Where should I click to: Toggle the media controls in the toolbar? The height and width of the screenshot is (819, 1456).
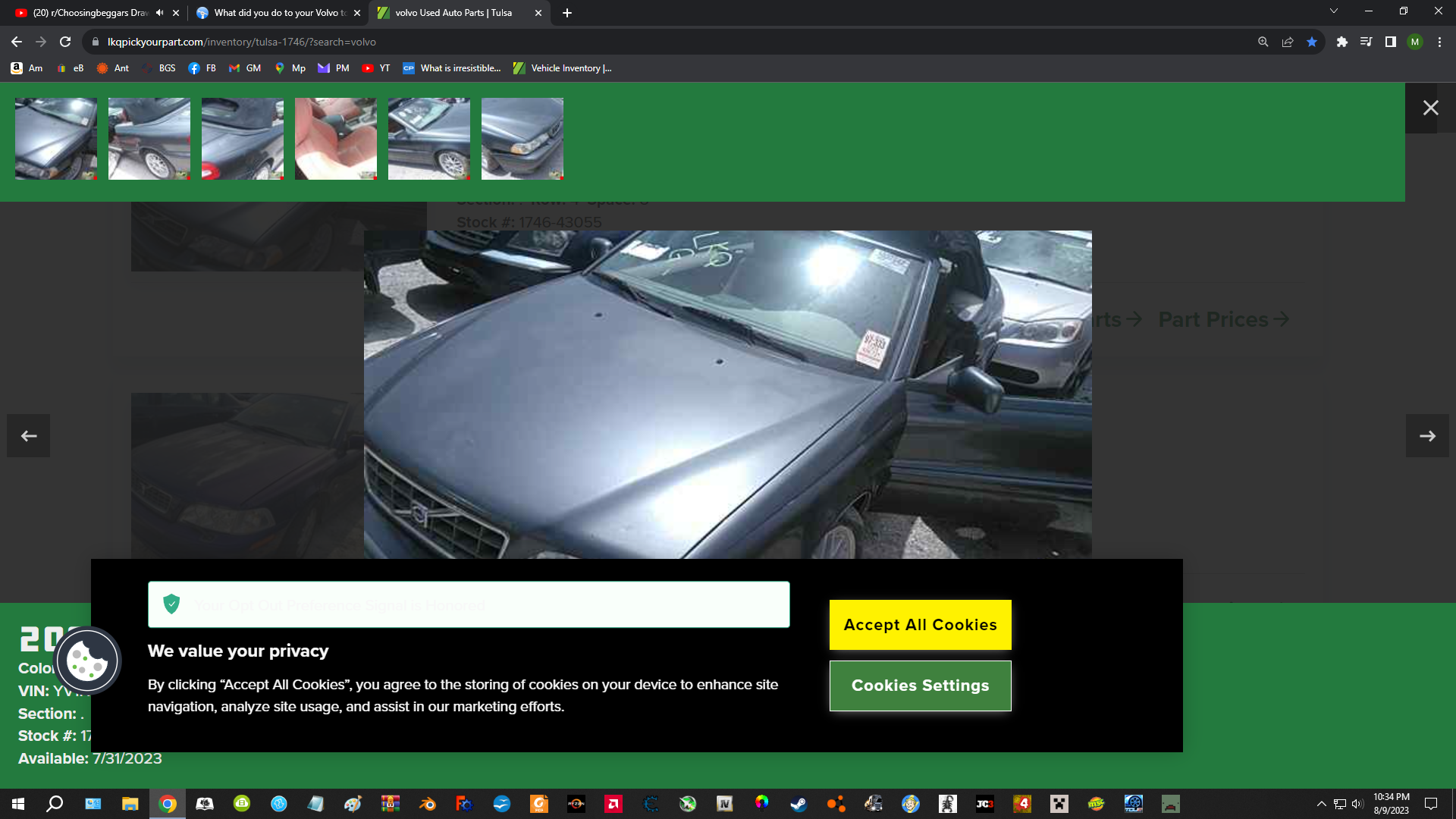pos(1366,42)
